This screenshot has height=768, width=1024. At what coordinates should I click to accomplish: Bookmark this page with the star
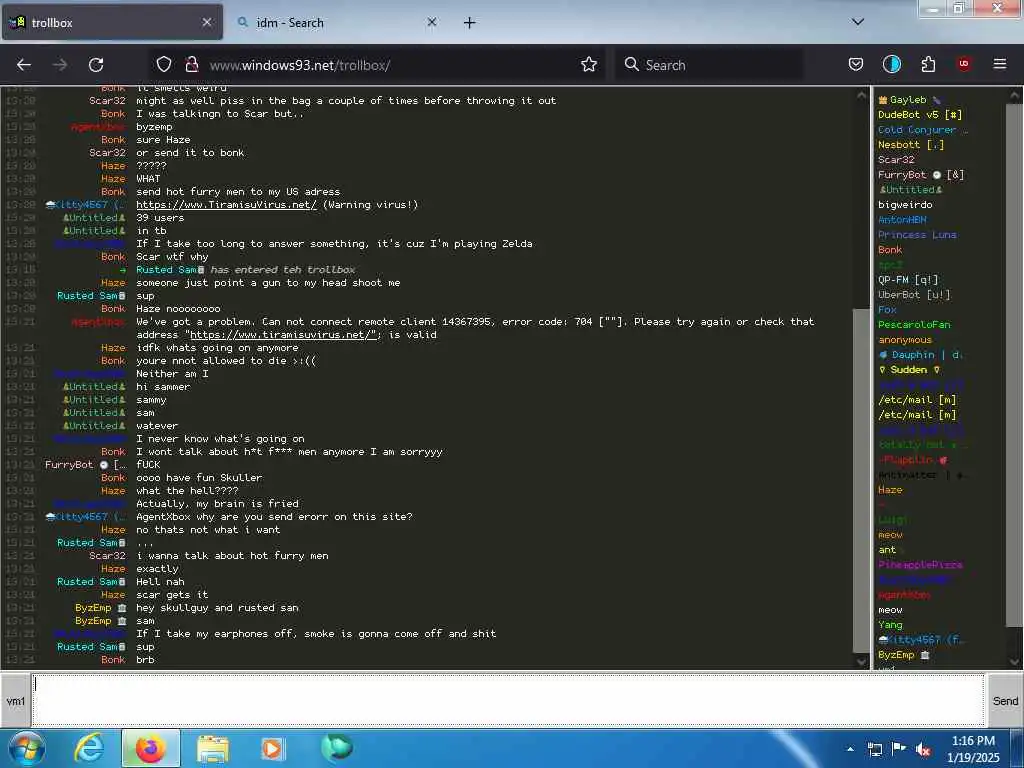(589, 64)
